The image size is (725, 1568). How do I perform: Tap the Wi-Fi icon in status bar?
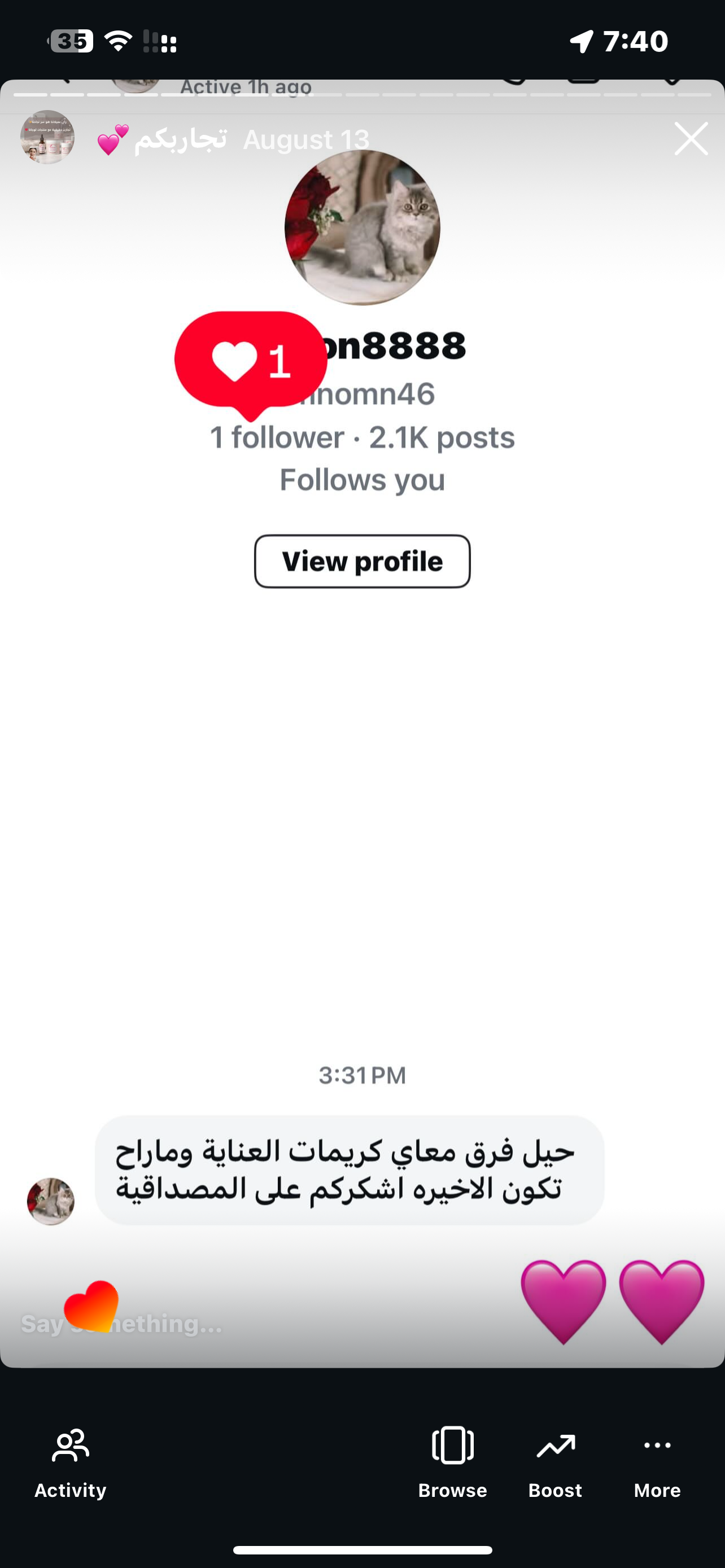[118, 41]
